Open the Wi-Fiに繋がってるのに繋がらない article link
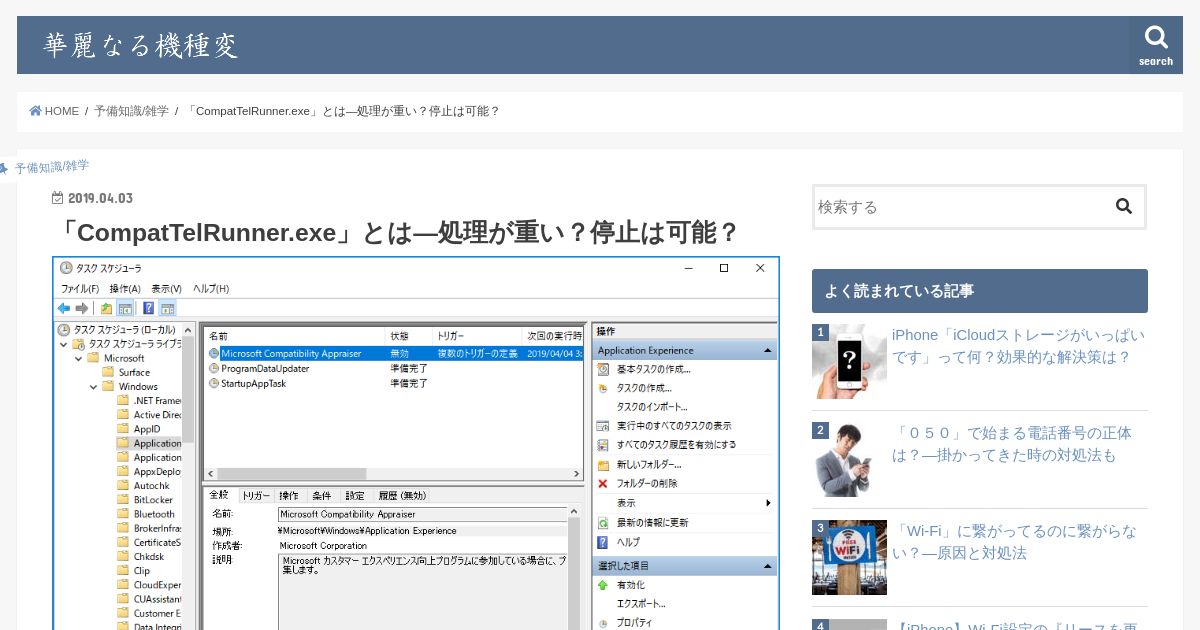Viewport: 1200px width, 630px height. (x=1014, y=542)
